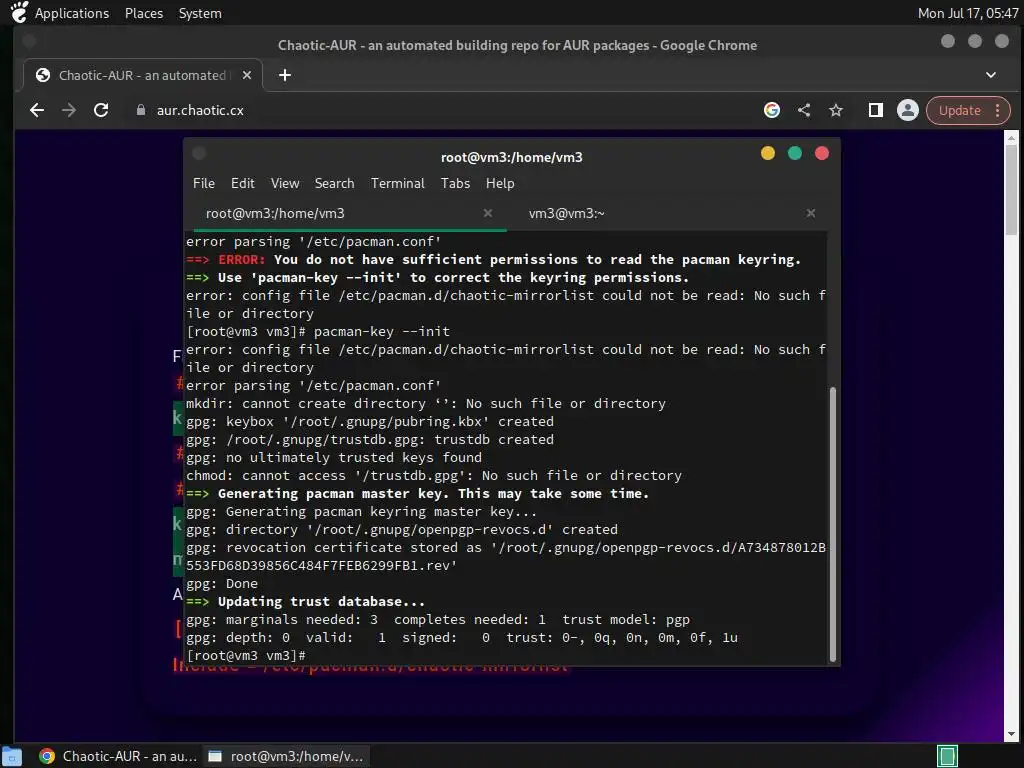Minimize terminal with the yellow button
The height and width of the screenshot is (768, 1024).
pyautogui.click(x=768, y=153)
